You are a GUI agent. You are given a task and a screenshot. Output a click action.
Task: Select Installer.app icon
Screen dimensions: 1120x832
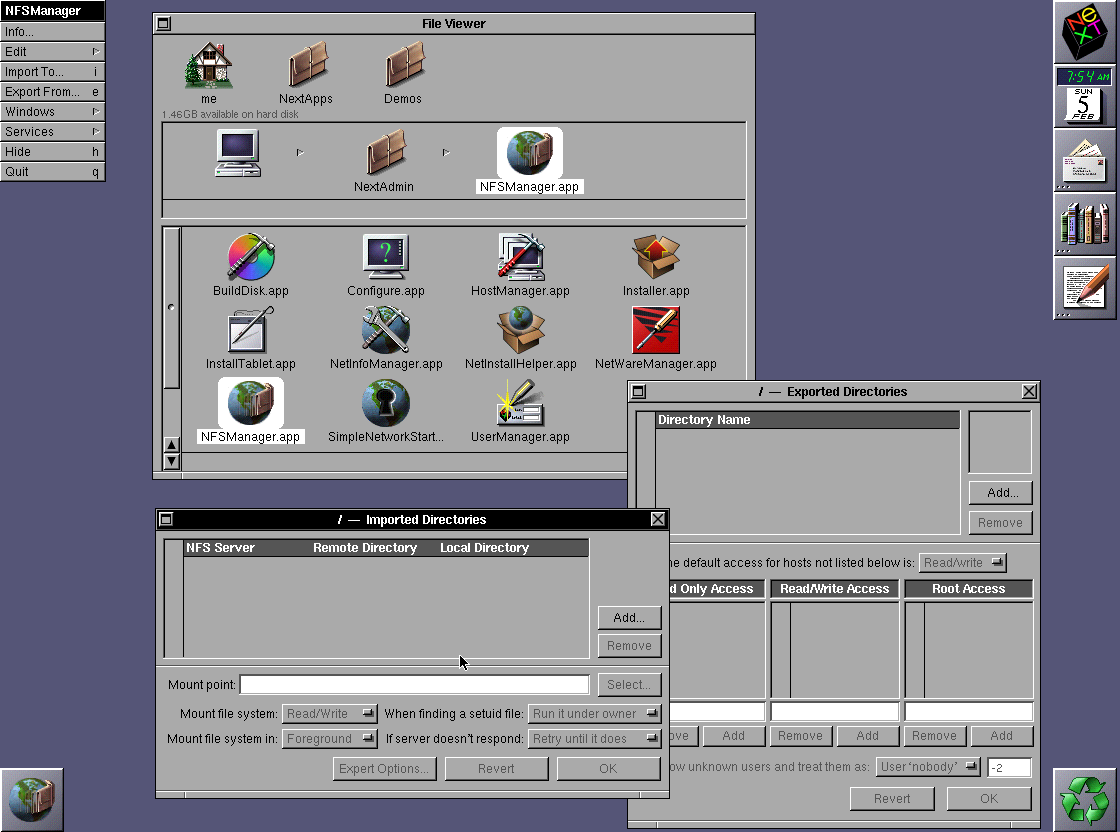tap(656, 257)
